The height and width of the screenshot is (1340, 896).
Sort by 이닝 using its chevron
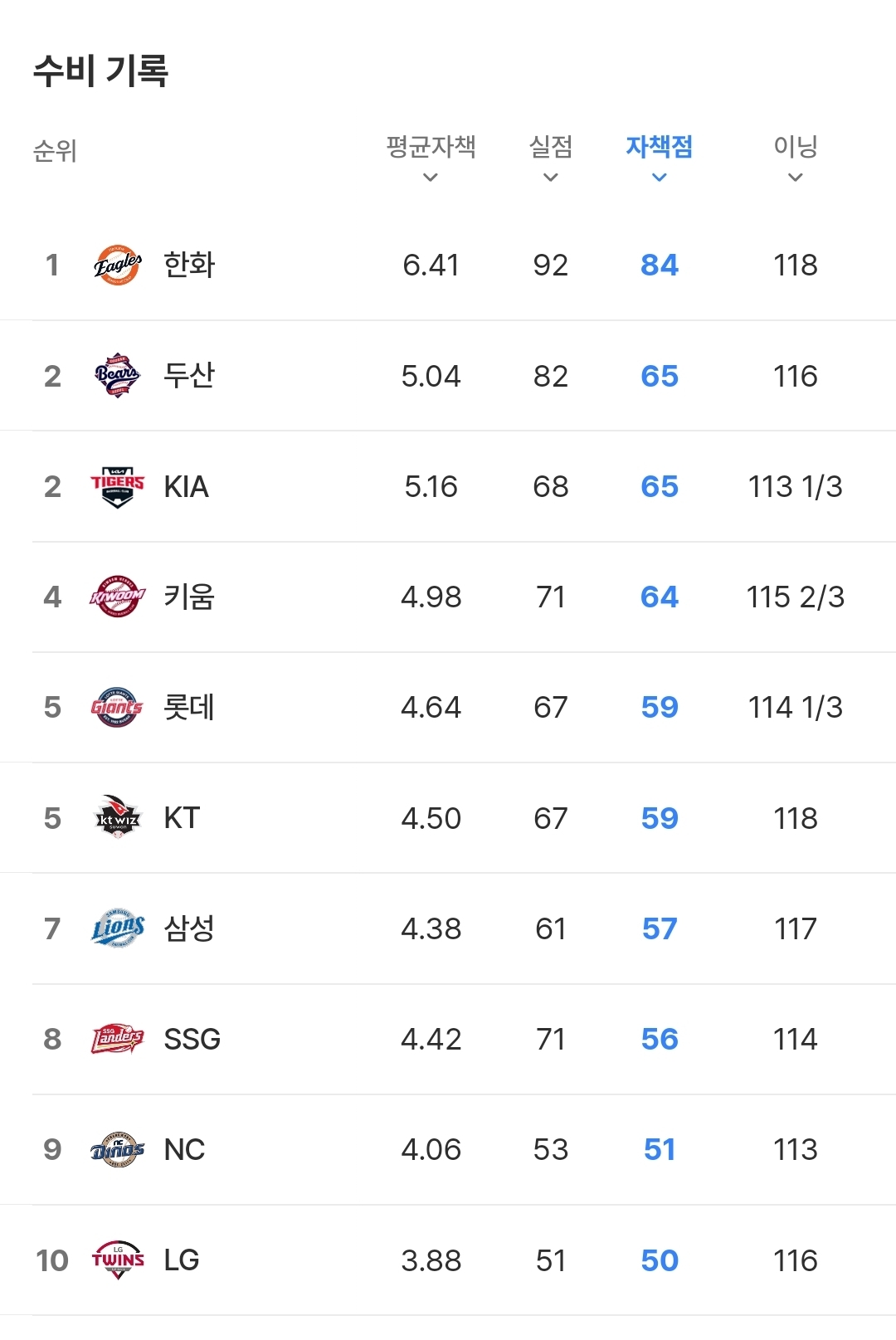[795, 178]
